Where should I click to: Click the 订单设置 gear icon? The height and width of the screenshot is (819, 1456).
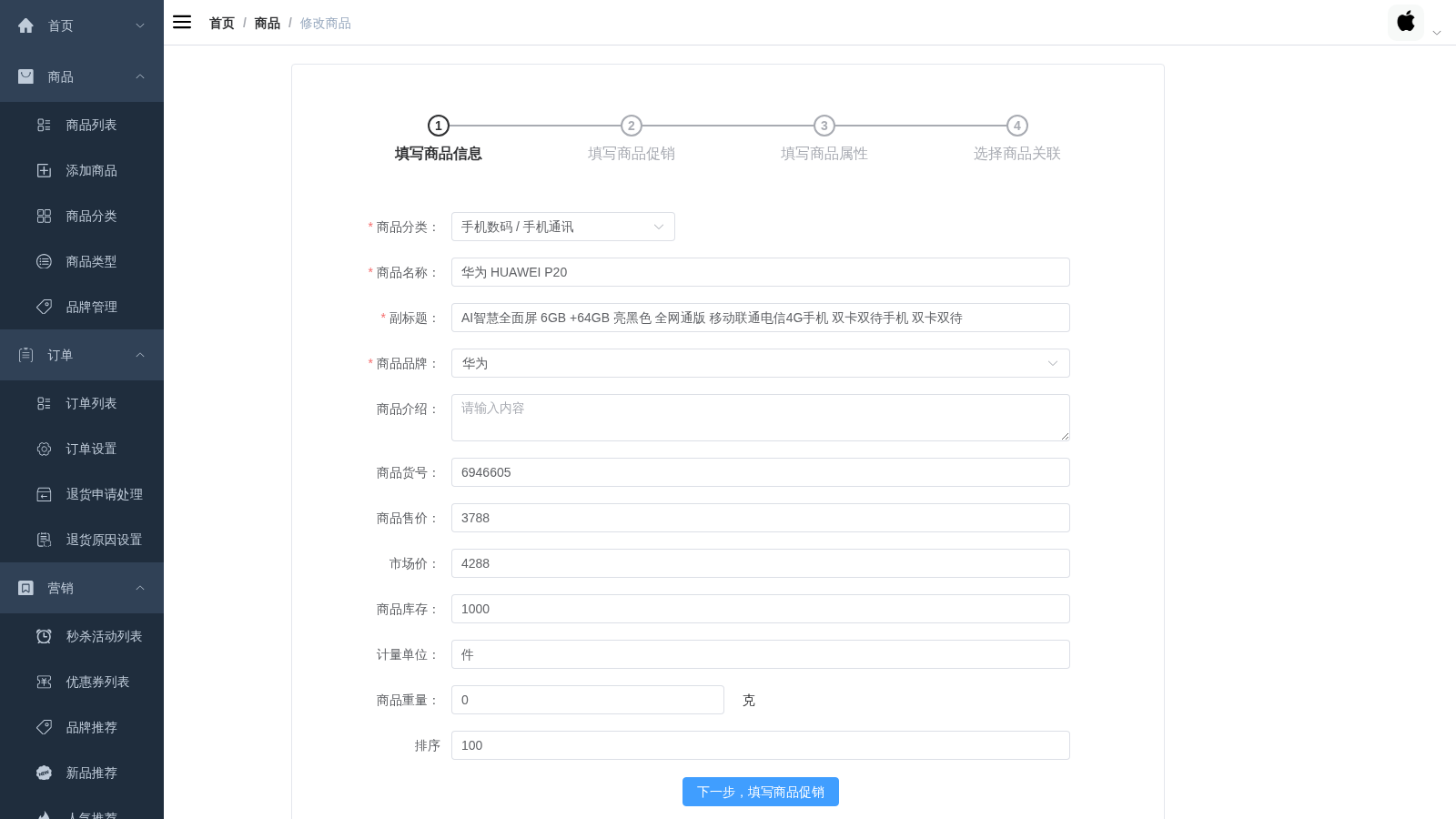coord(44,449)
